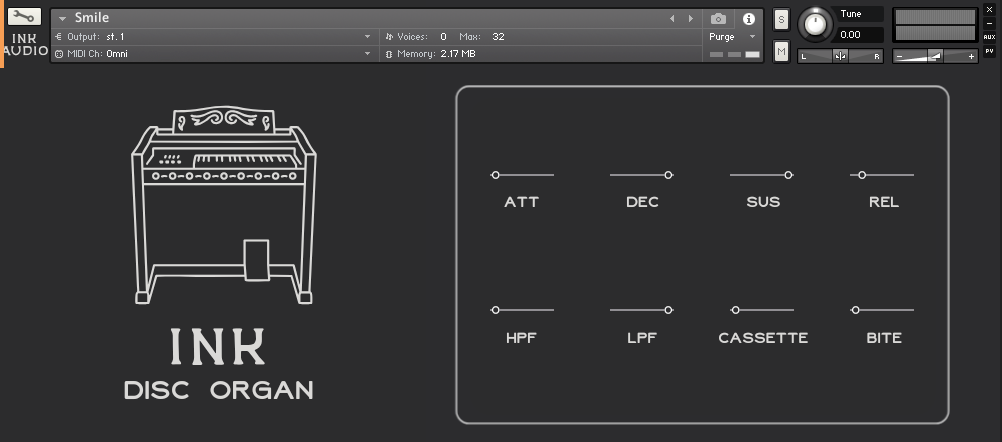Click the Max voices value 32
Viewport: 1002px width, 442px height.
click(x=498, y=36)
